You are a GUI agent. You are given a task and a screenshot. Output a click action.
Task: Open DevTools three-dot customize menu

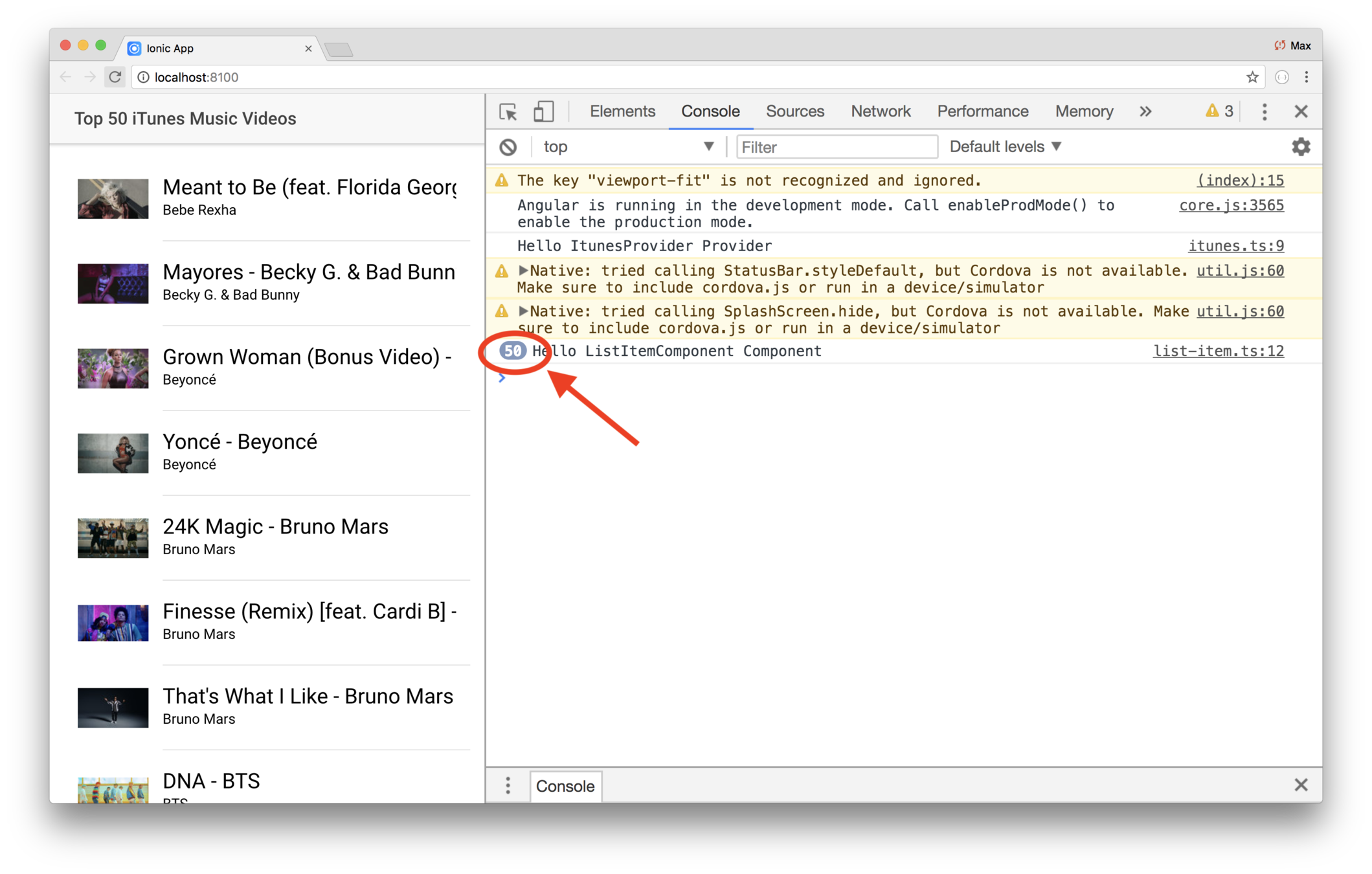[1264, 112]
